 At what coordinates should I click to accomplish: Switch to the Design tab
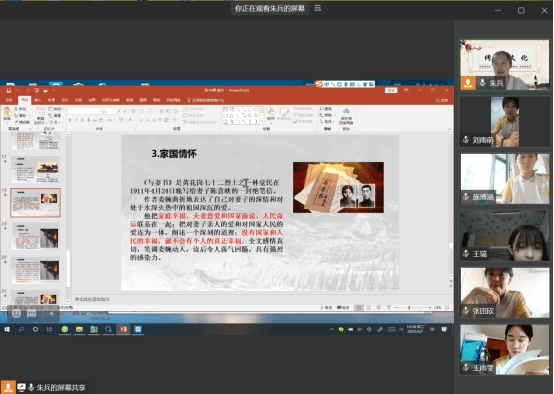[65, 100]
